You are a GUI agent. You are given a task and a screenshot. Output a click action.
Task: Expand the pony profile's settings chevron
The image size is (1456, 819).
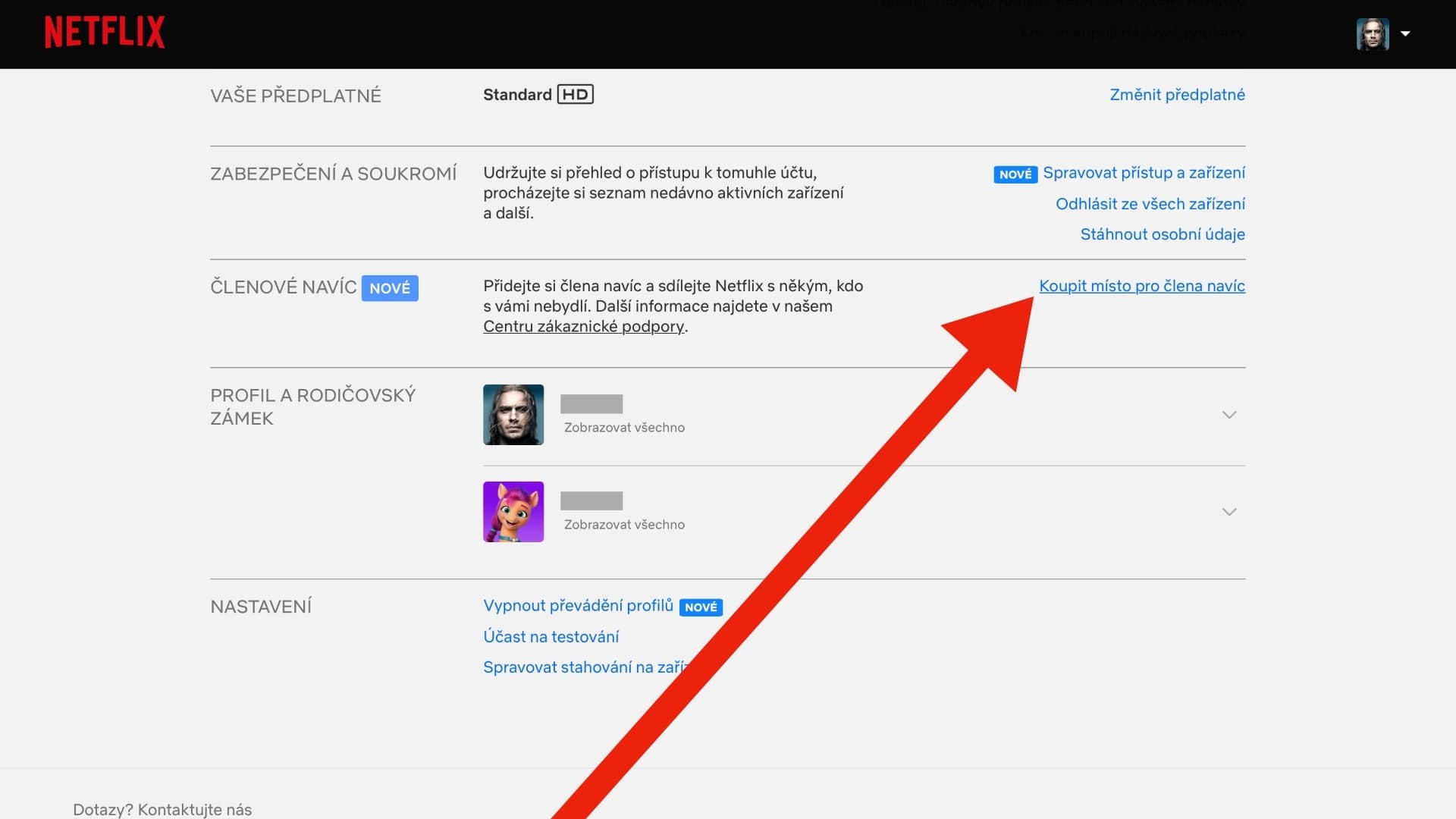tap(1229, 512)
